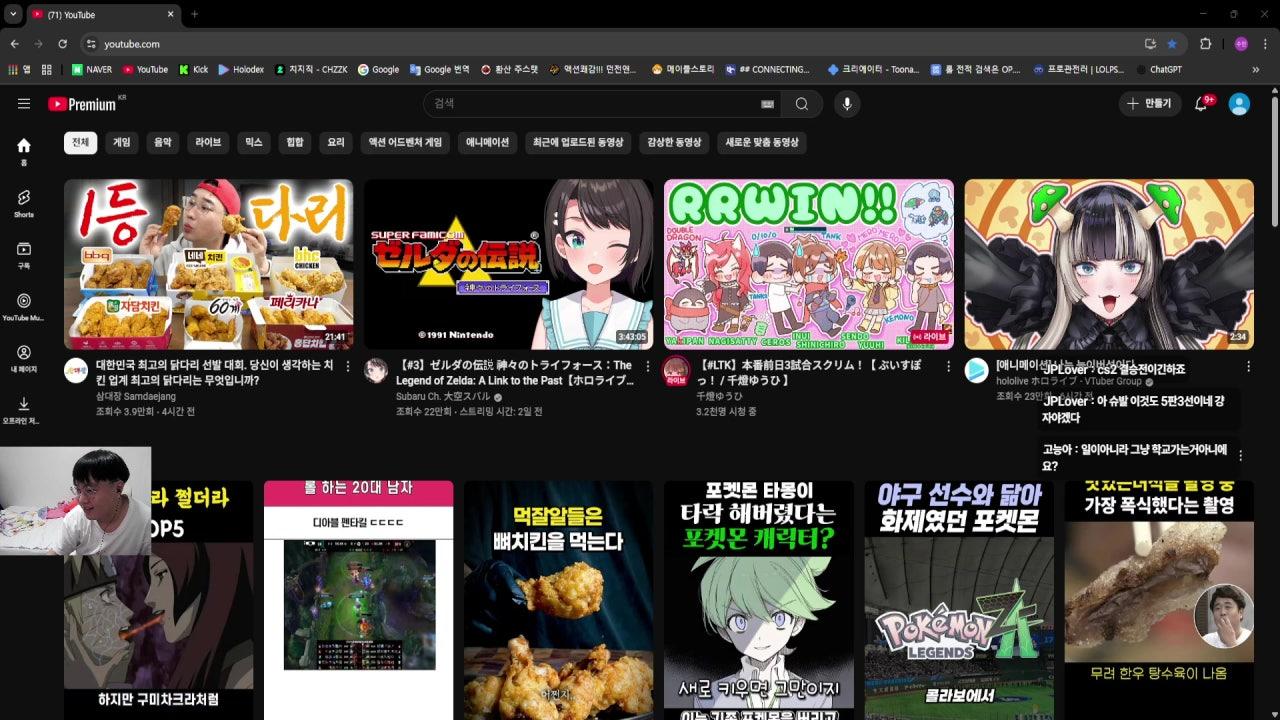Open the YouTube guide hamburger menu
The width and height of the screenshot is (1280, 720).
(24, 104)
